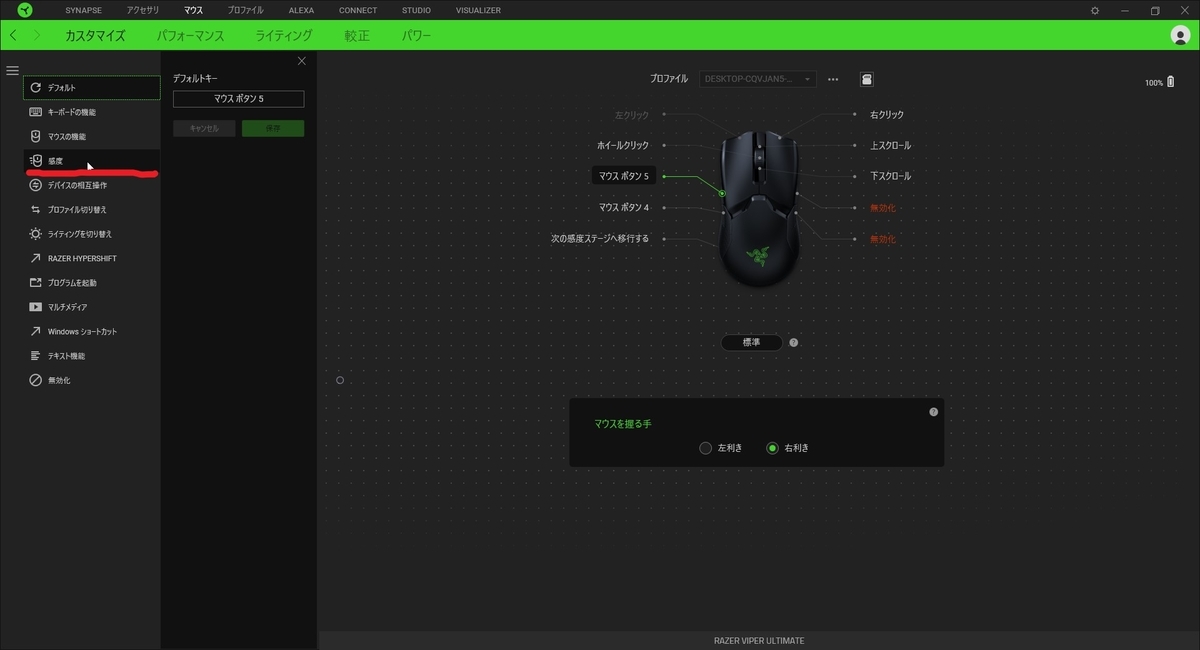Click the 標準 mode button

pyautogui.click(x=751, y=342)
